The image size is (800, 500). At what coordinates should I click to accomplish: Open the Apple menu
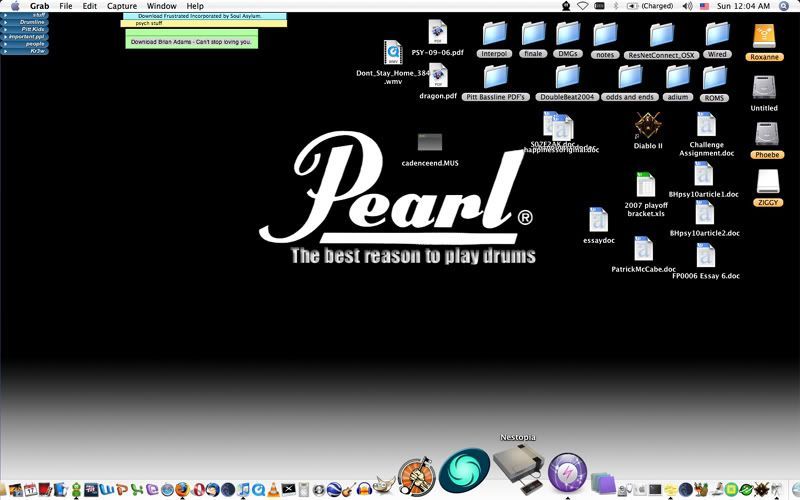15,6
